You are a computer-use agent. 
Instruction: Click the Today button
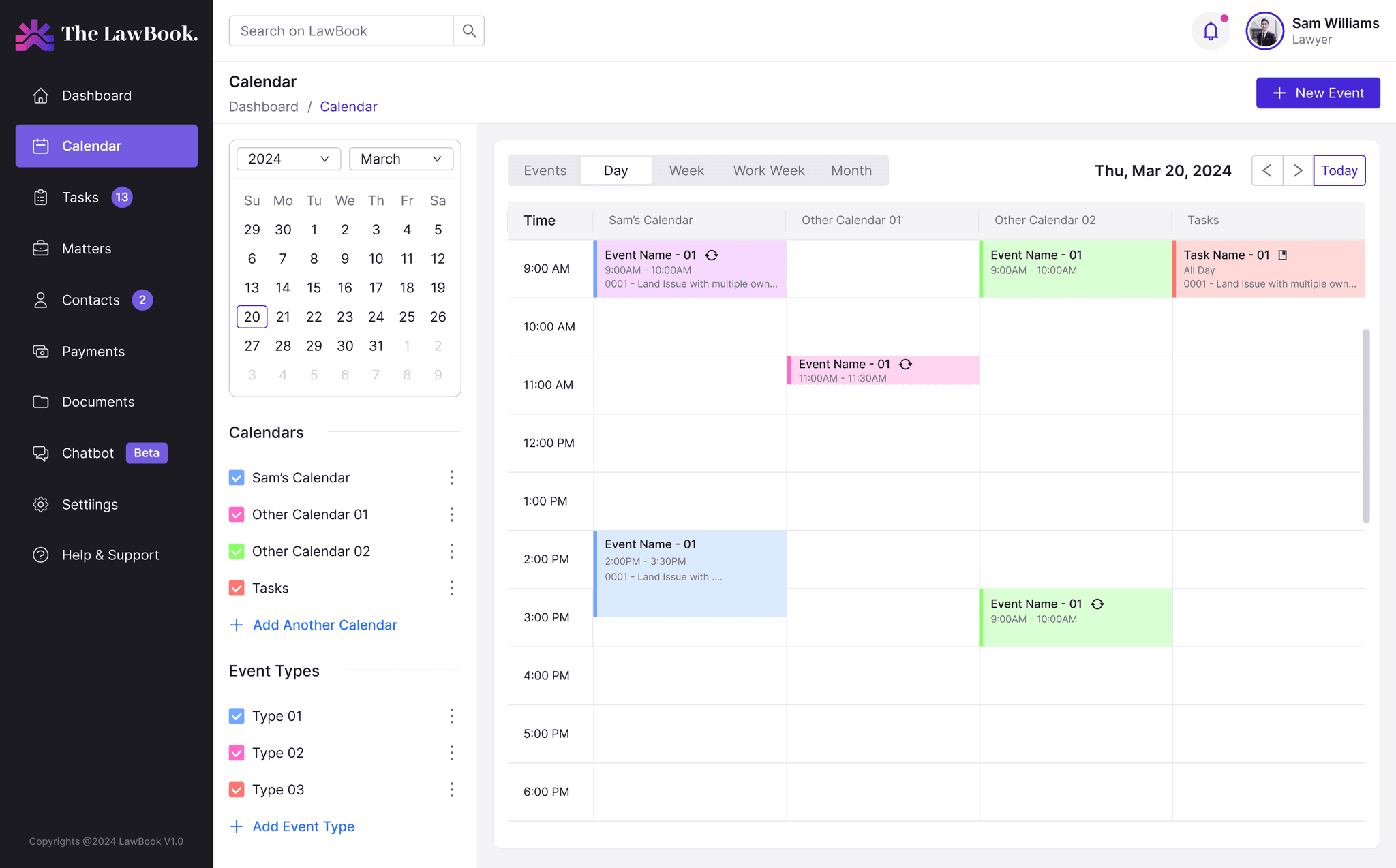(1339, 170)
